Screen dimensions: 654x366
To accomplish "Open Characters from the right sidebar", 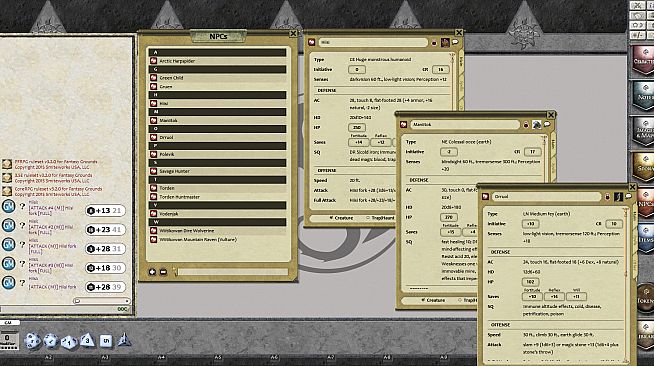I will 644,61.
